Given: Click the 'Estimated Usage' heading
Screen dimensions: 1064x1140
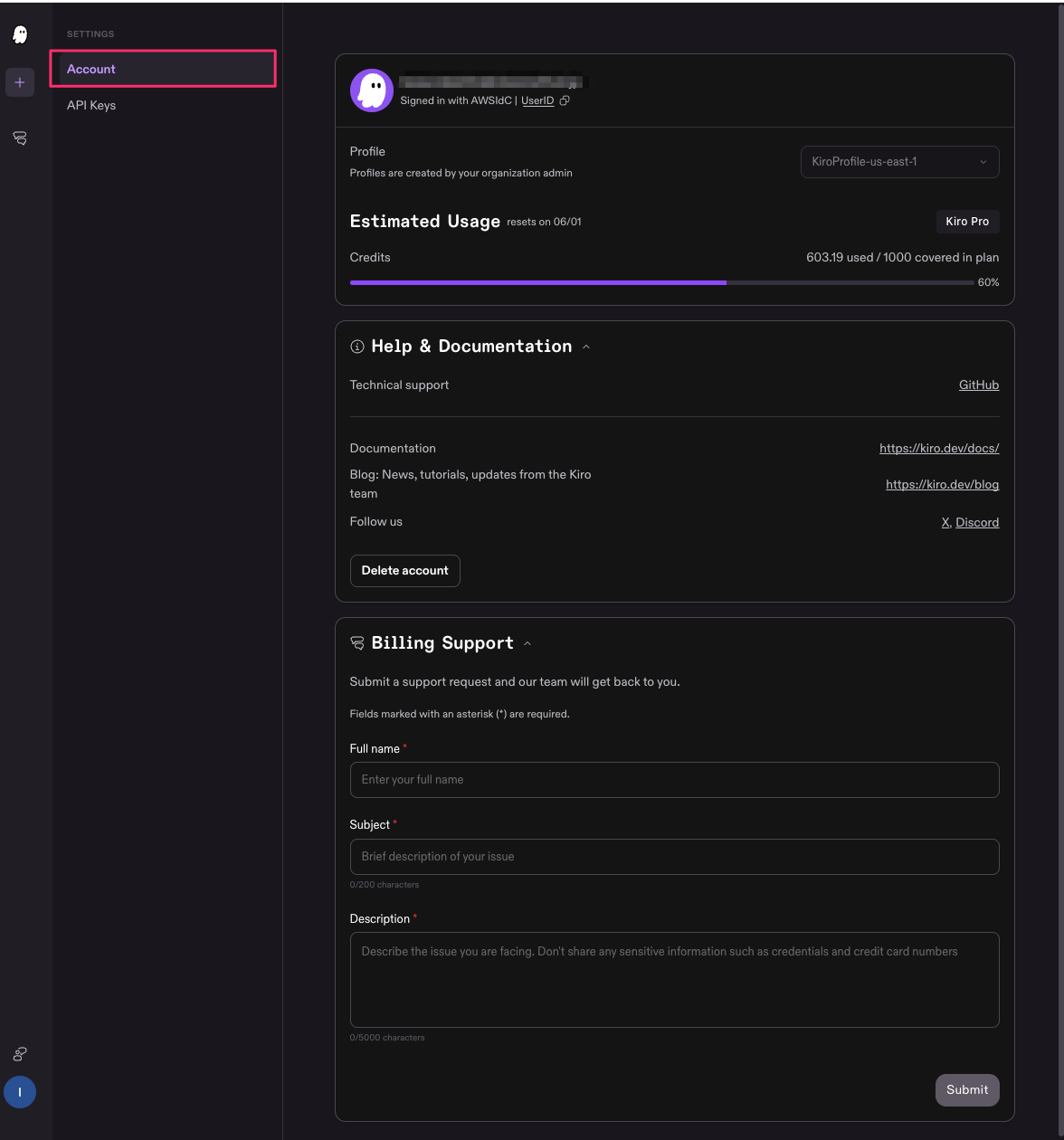Looking at the screenshot, I should 425,222.
